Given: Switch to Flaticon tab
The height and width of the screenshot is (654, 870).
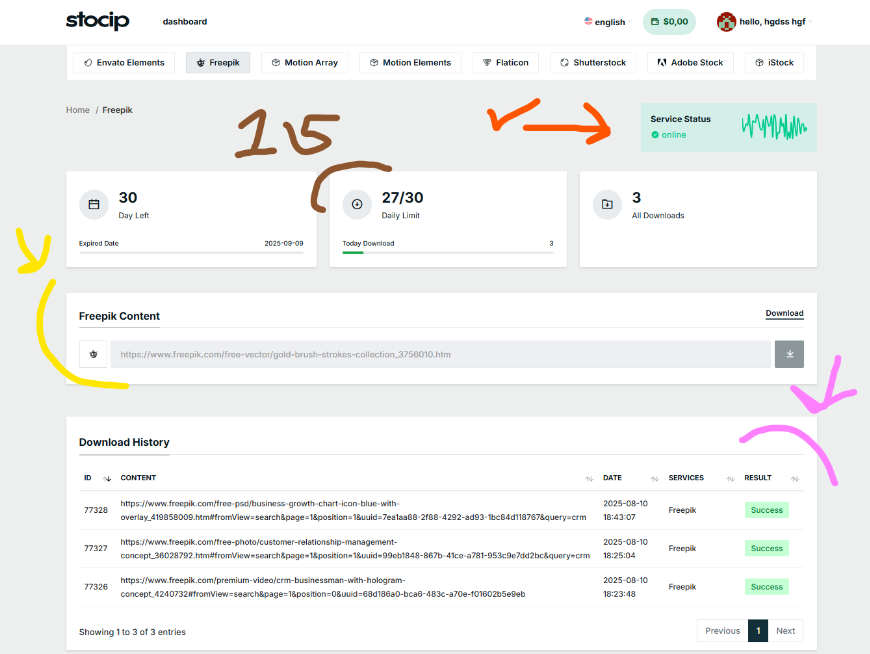Looking at the screenshot, I should (505, 63).
